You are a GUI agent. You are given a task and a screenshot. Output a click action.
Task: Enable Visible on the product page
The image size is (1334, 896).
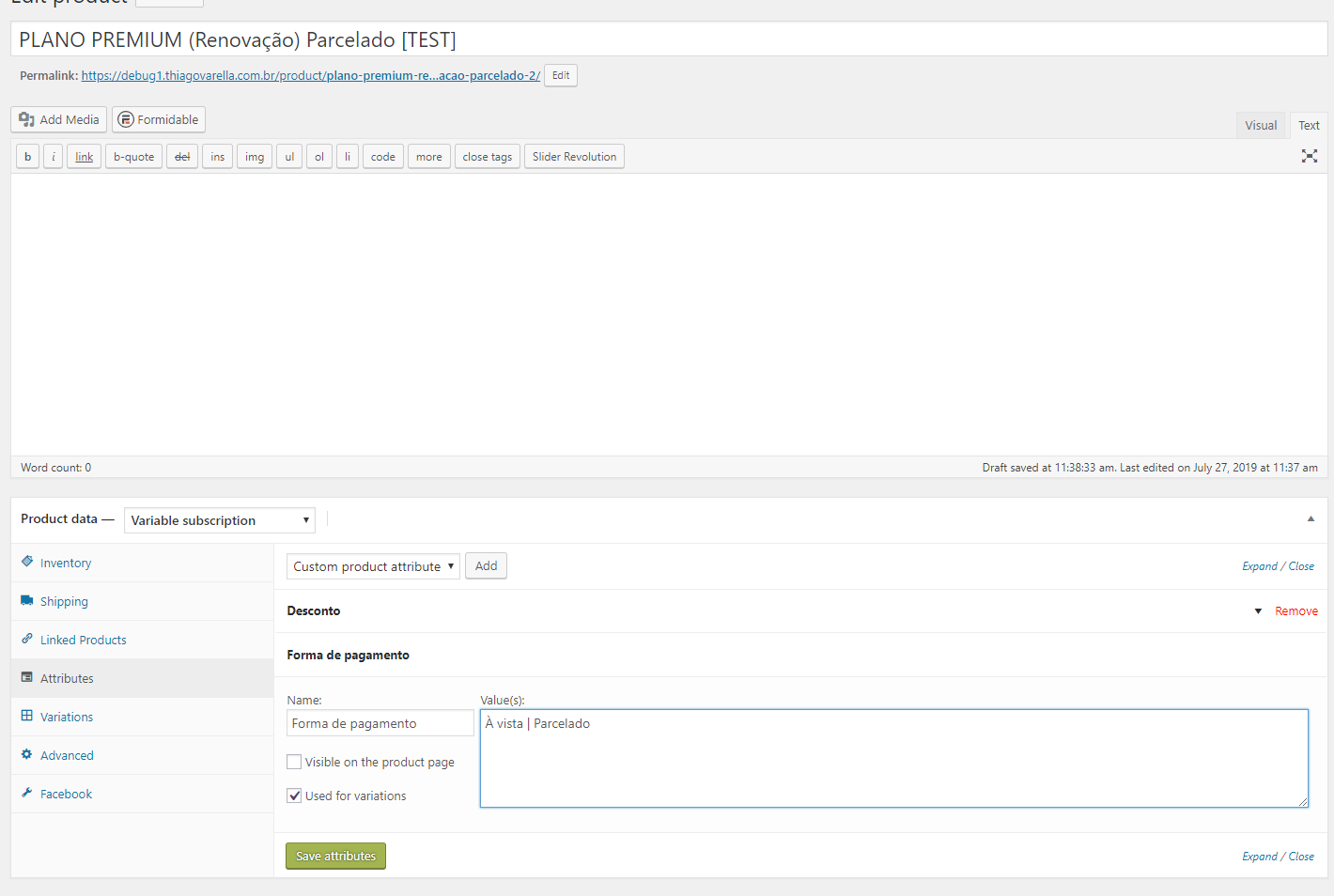pyautogui.click(x=294, y=762)
